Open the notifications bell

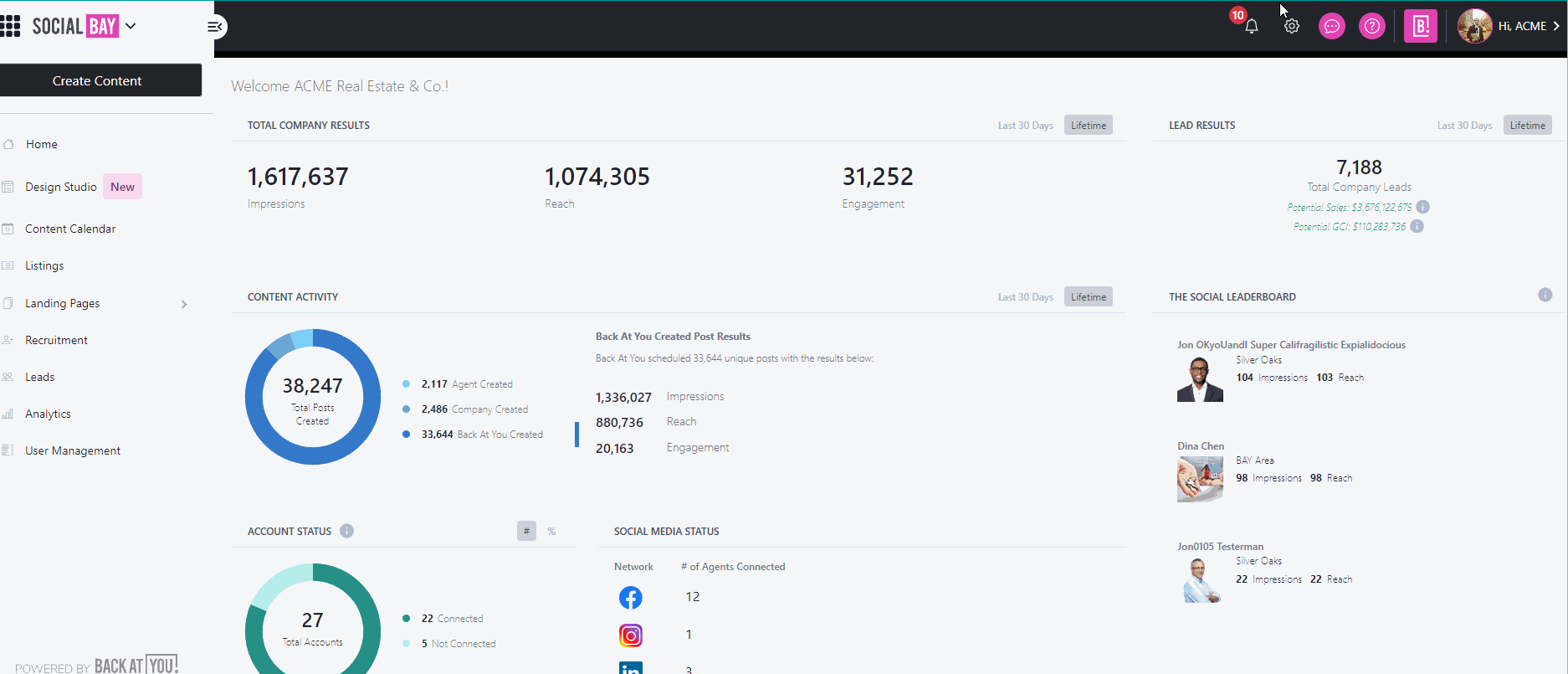click(x=1251, y=26)
